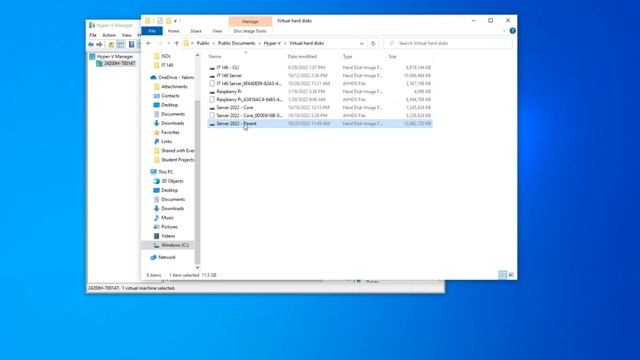The height and width of the screenshot is (360, 640).
Task: Click the Search Virtual hard disks field
Action: [448, 43]
